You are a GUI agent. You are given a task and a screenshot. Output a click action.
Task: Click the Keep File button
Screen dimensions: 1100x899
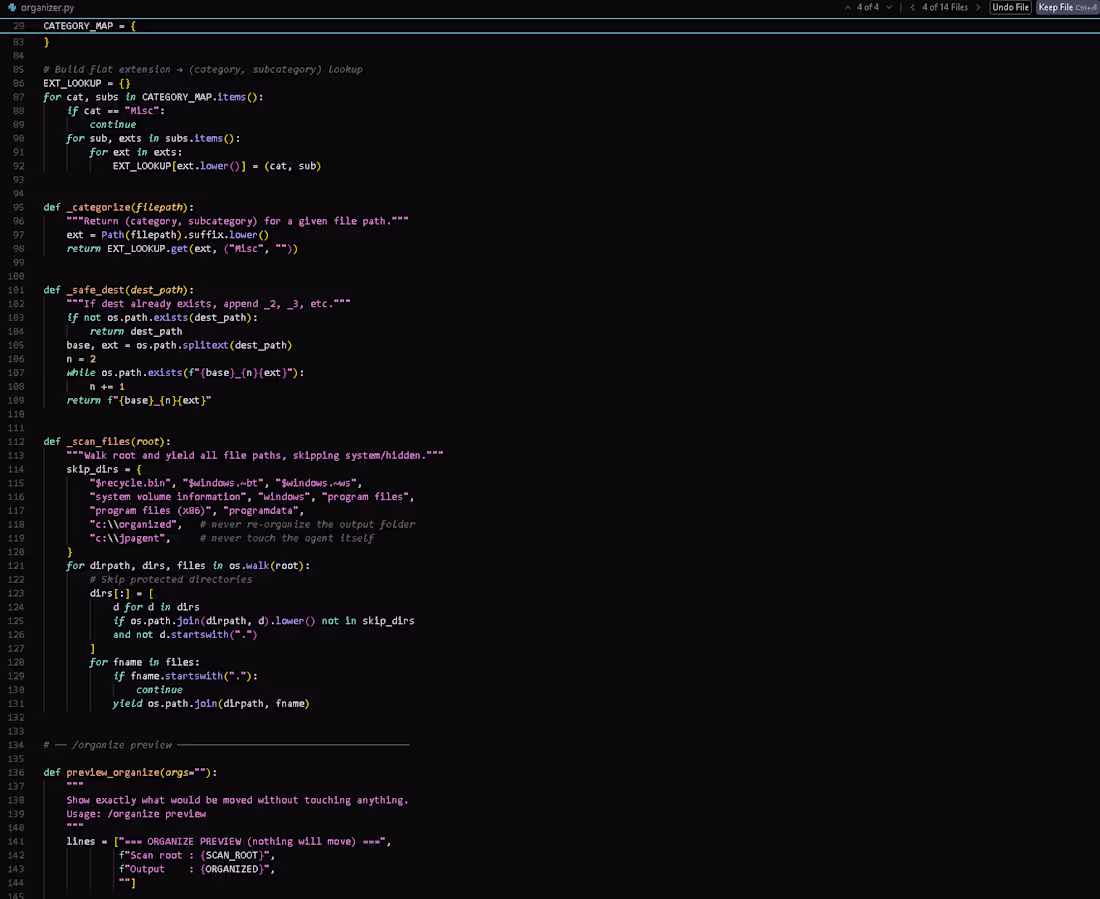pos(1067,7)
